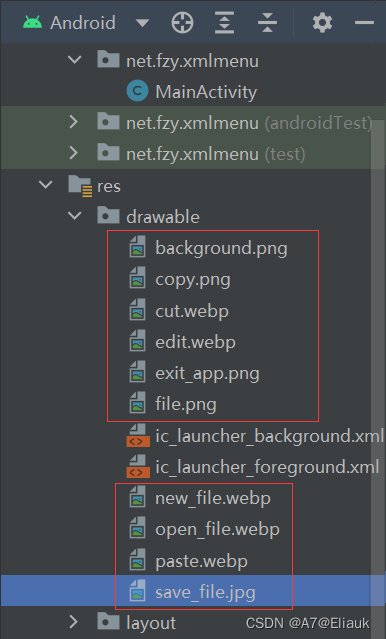Screen dimensions: 386x639
Task: Click the net.fzy.xmlmenu main package folder icon
Action: (108, 59)
